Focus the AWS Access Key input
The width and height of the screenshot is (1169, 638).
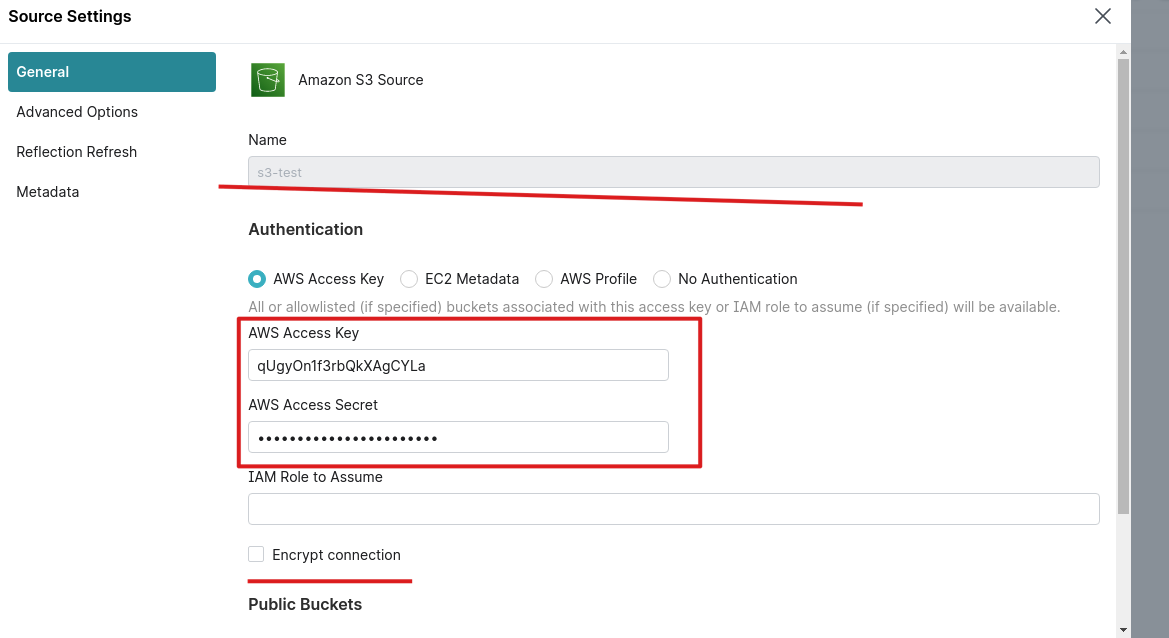(459, 365)
